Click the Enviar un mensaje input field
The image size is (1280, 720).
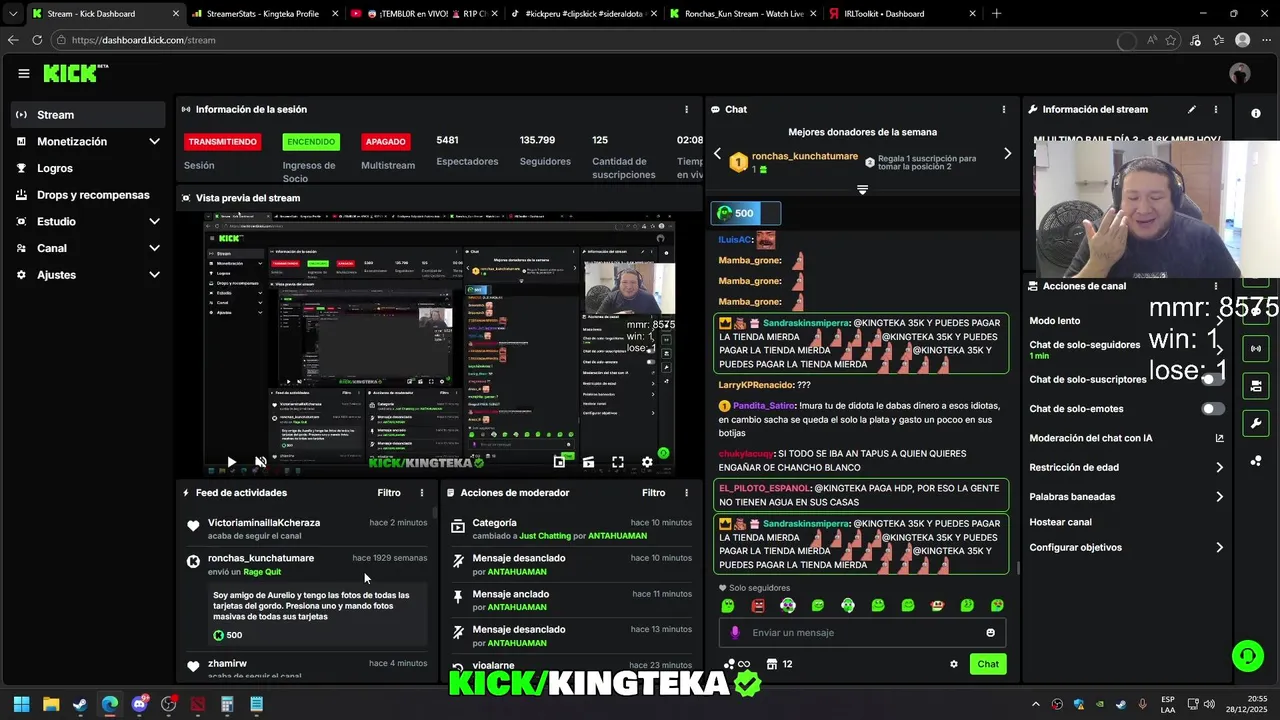pyautogui.click(x=862, y=632)
